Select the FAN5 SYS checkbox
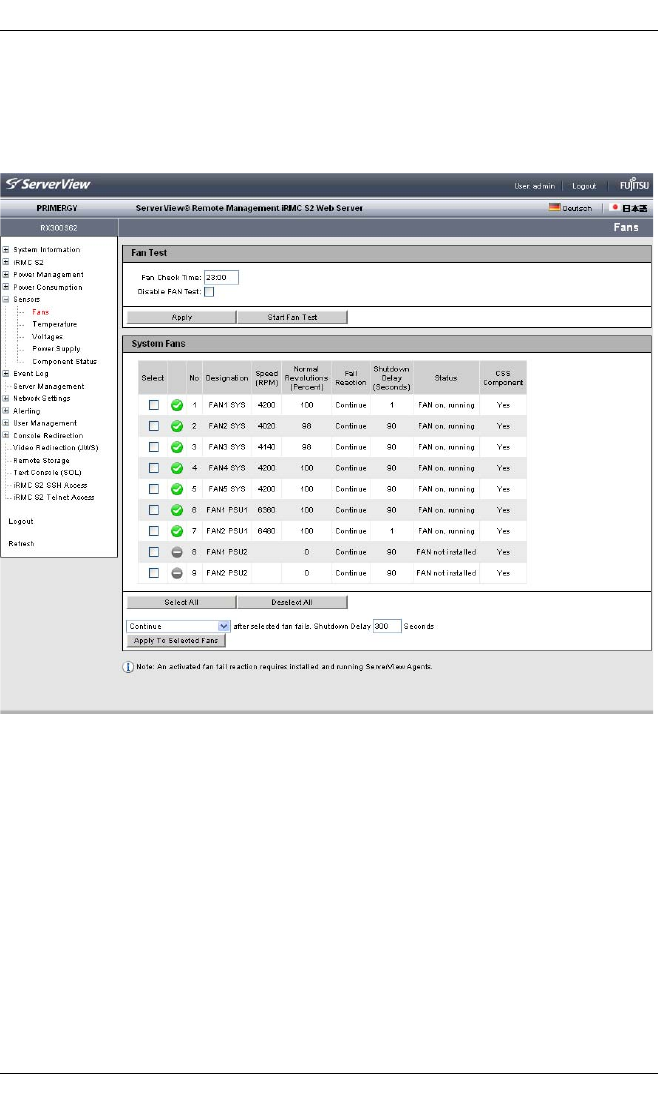This screenshot has width=658, height=1105. tap(154, 489)
